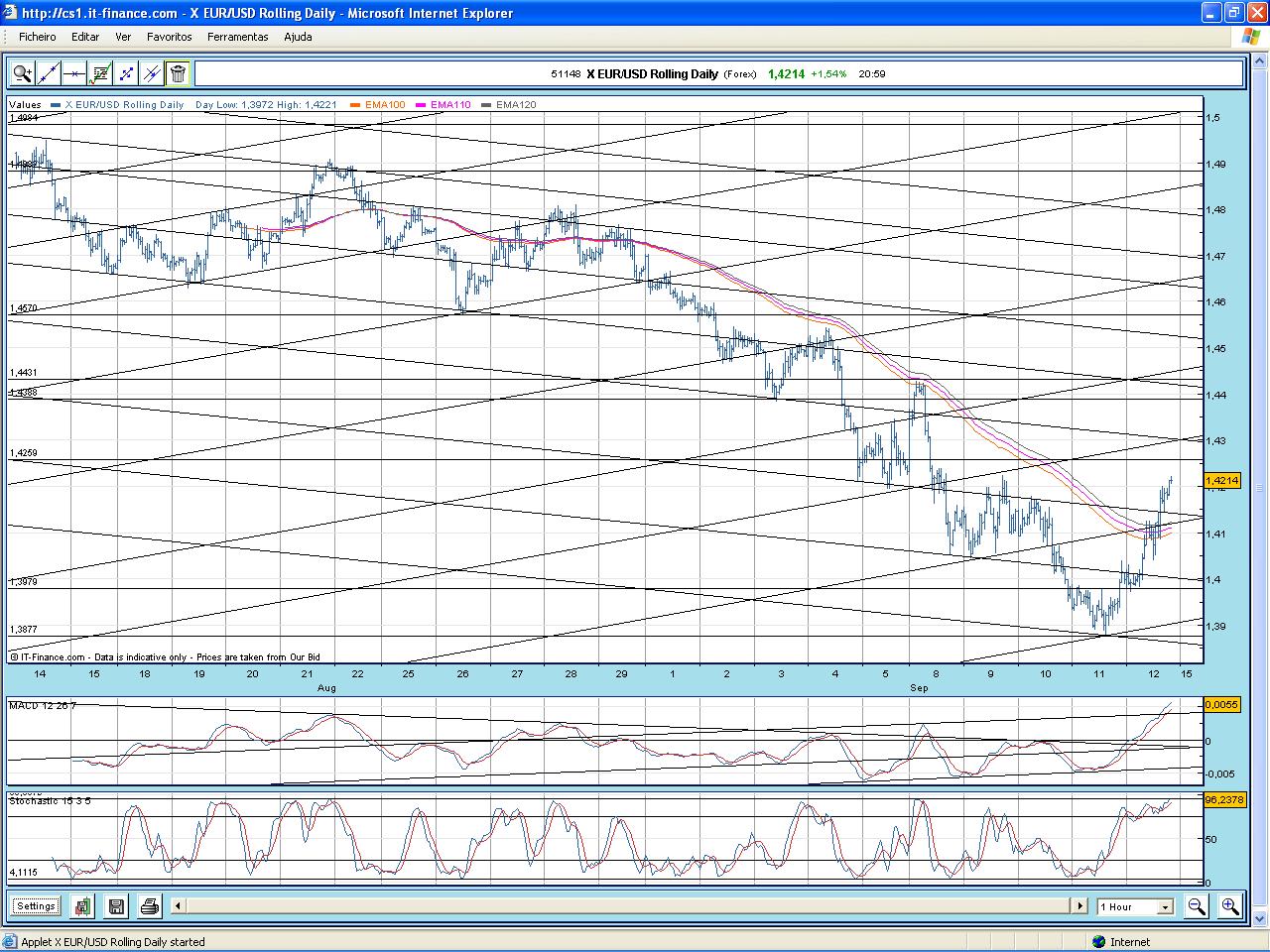Click the 1,3979 horizontal line label
Screen dimensions: 1270x952
(x=23, y=582)
